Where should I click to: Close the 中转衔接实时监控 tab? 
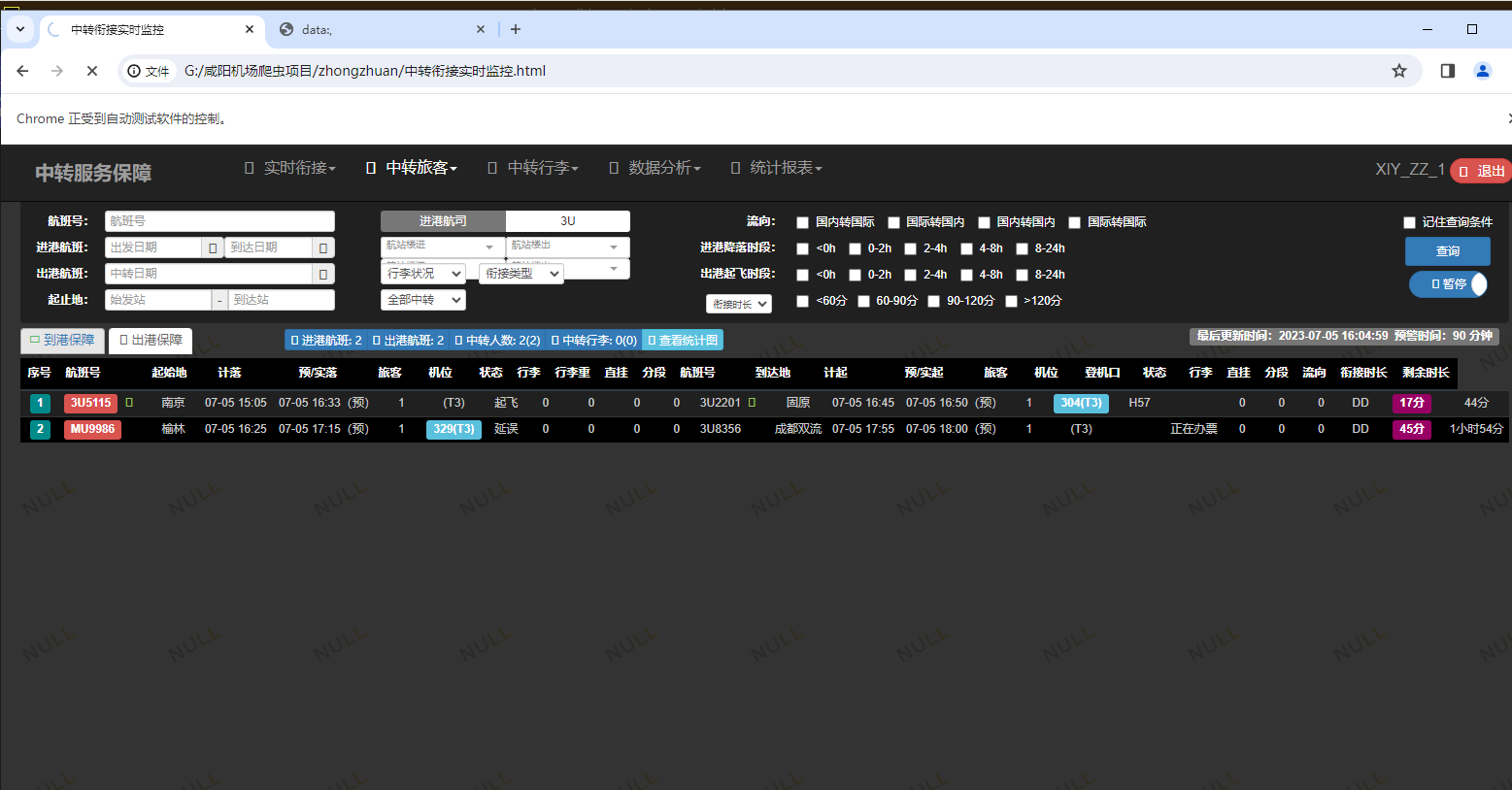249,29
